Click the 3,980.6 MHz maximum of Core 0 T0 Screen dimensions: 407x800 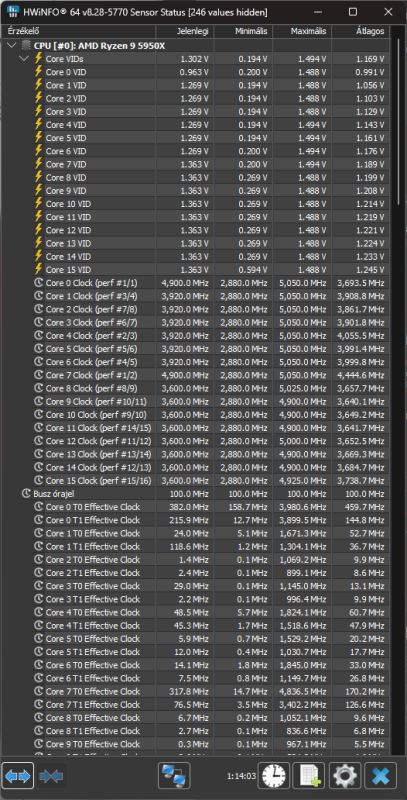(x=302, y=507)
